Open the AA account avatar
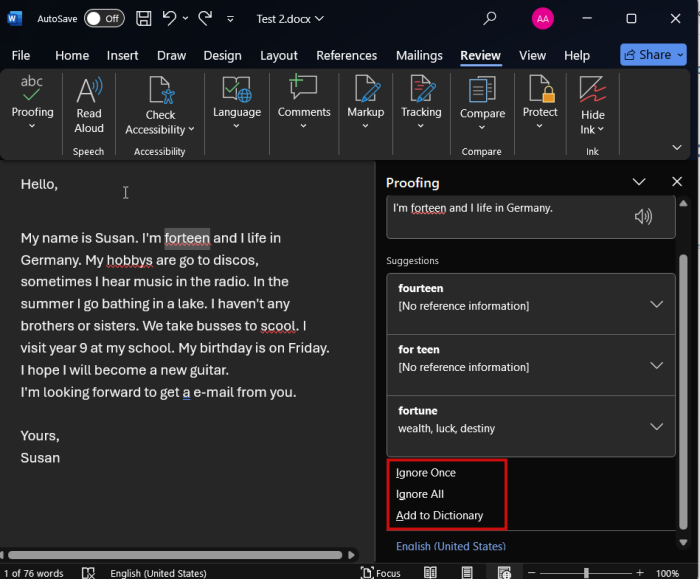This screenshot has width=700, height=579. 542,19
